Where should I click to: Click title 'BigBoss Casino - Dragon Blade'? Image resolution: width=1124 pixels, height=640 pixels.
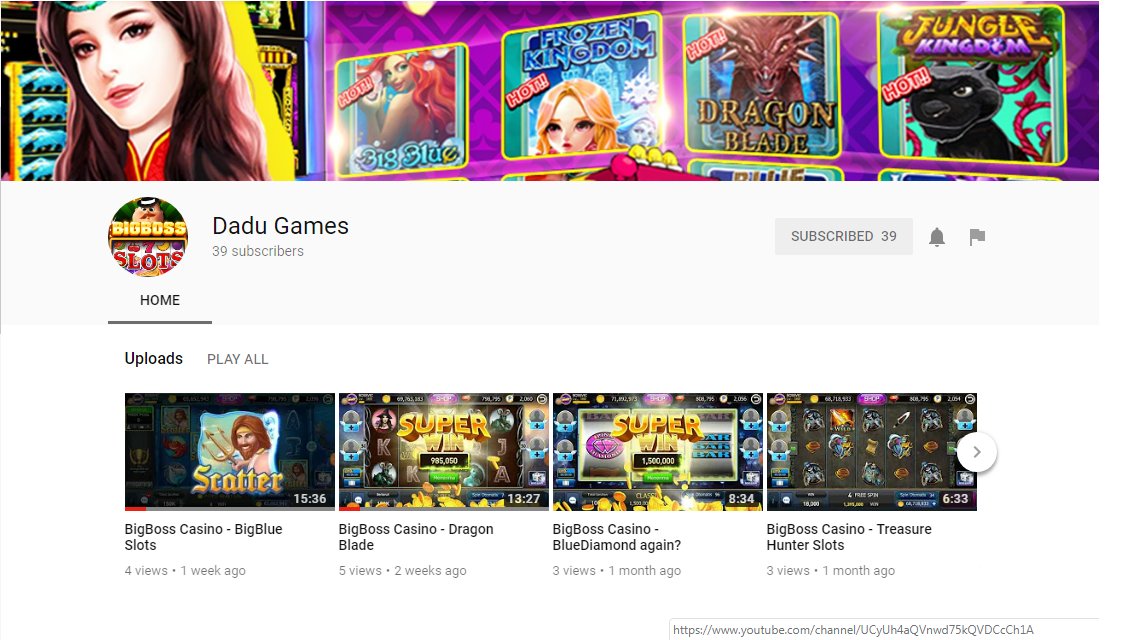coord(416,537)
